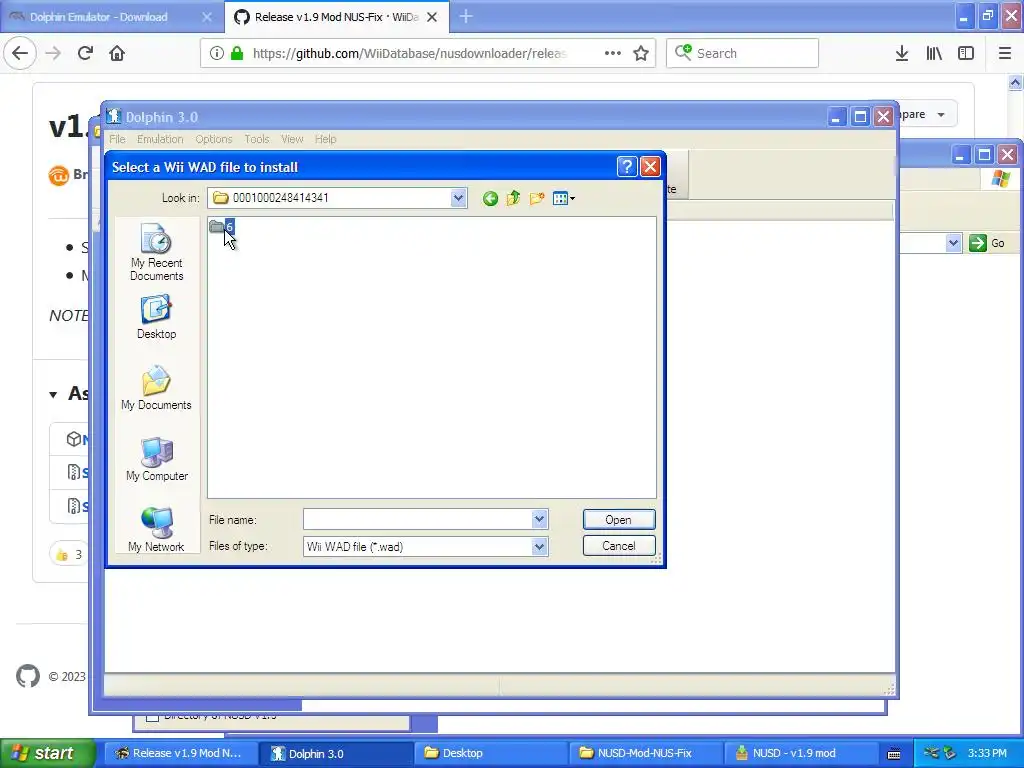
Task: Close the Release v1.9 Mod NUS-Fix tab
Action: pos(432,18)
